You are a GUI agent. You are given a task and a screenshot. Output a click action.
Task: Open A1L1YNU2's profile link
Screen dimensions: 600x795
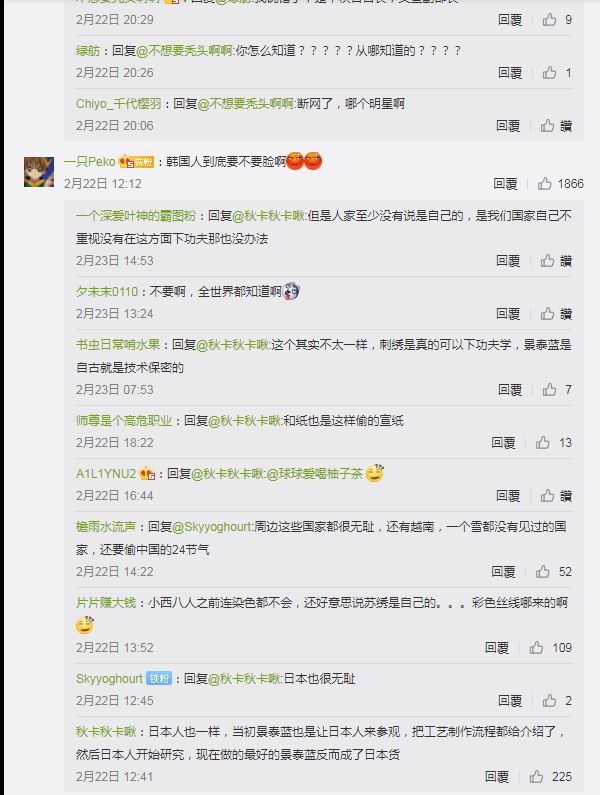tap(106, 474)
